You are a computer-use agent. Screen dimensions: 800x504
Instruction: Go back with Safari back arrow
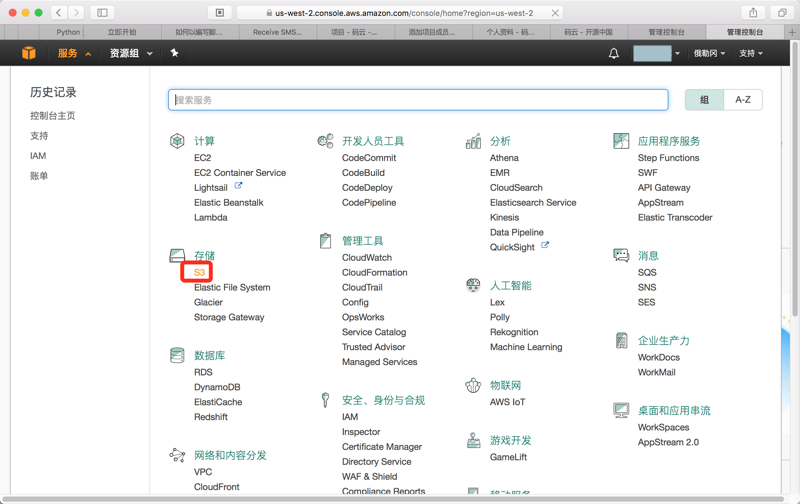(59, 12)
